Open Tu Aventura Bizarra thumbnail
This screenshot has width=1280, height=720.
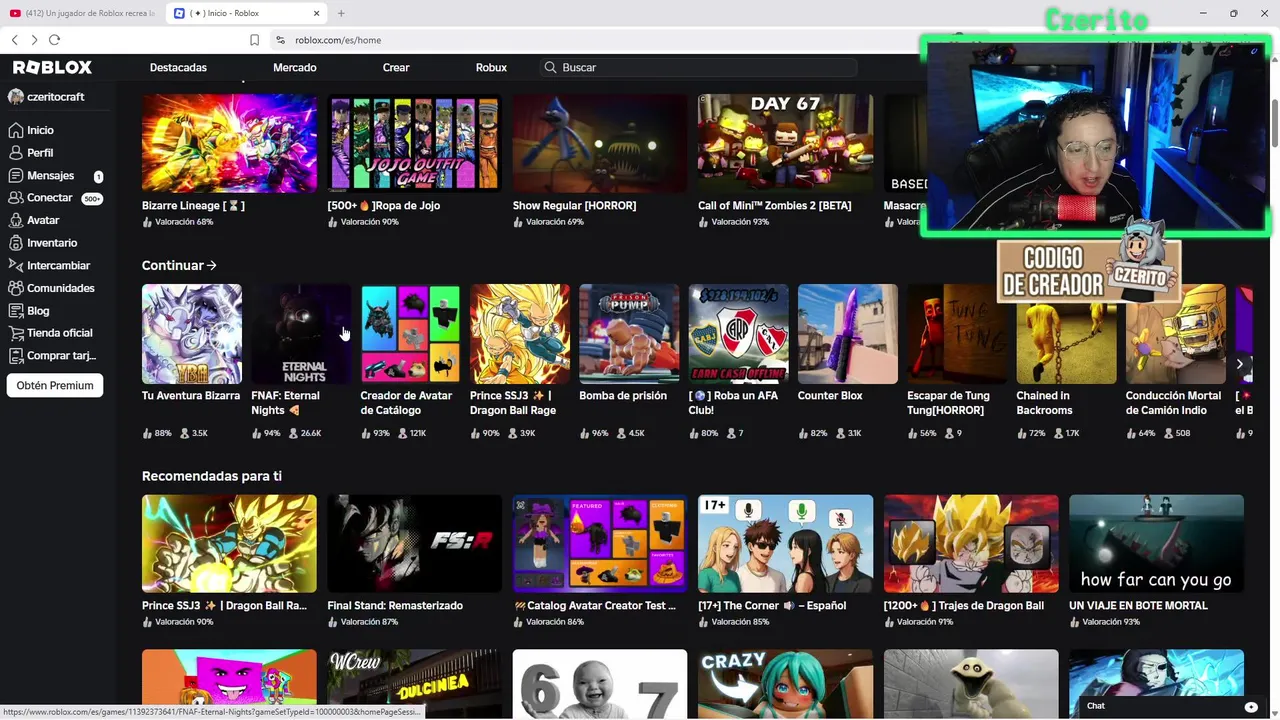click(x=192, y=334)
